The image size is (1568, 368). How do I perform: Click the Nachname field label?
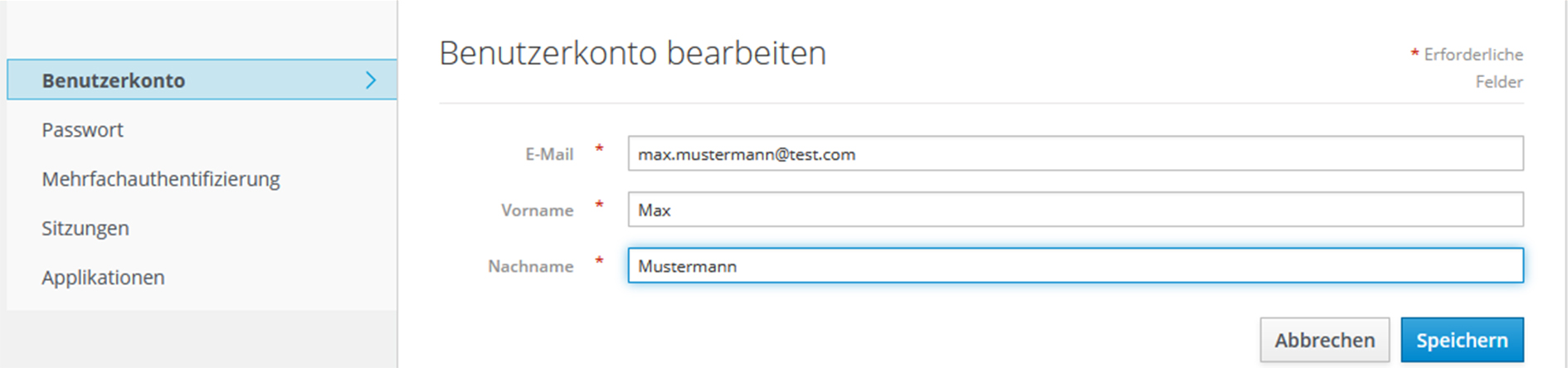[x=530, y=266]
